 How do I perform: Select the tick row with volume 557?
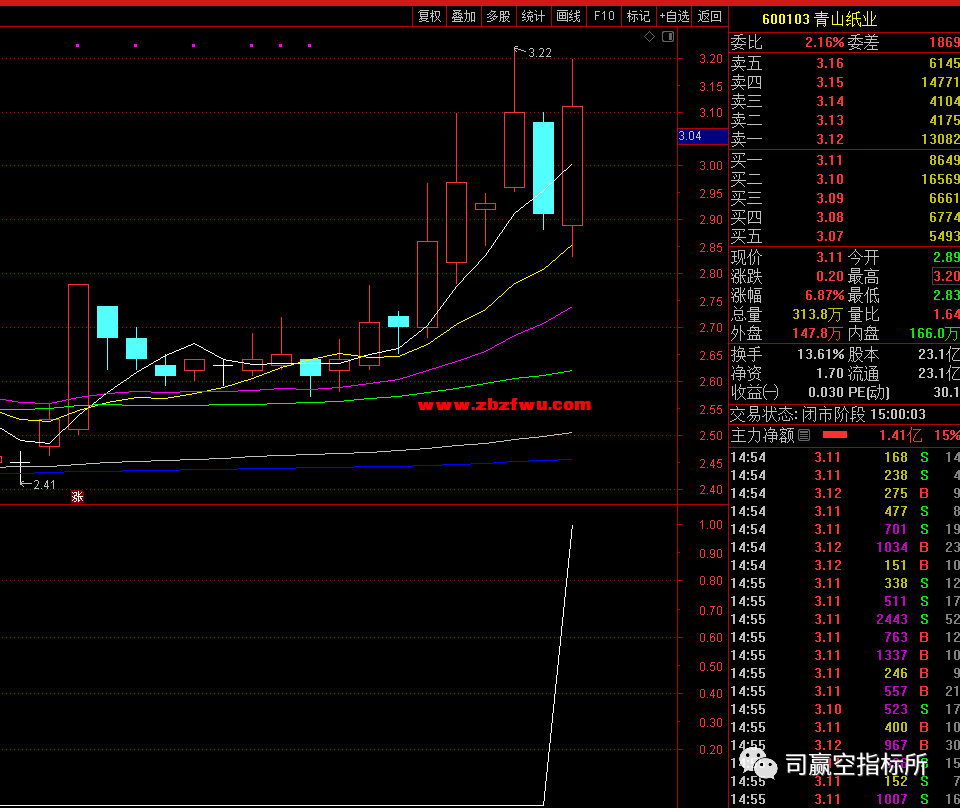[844, 691]
